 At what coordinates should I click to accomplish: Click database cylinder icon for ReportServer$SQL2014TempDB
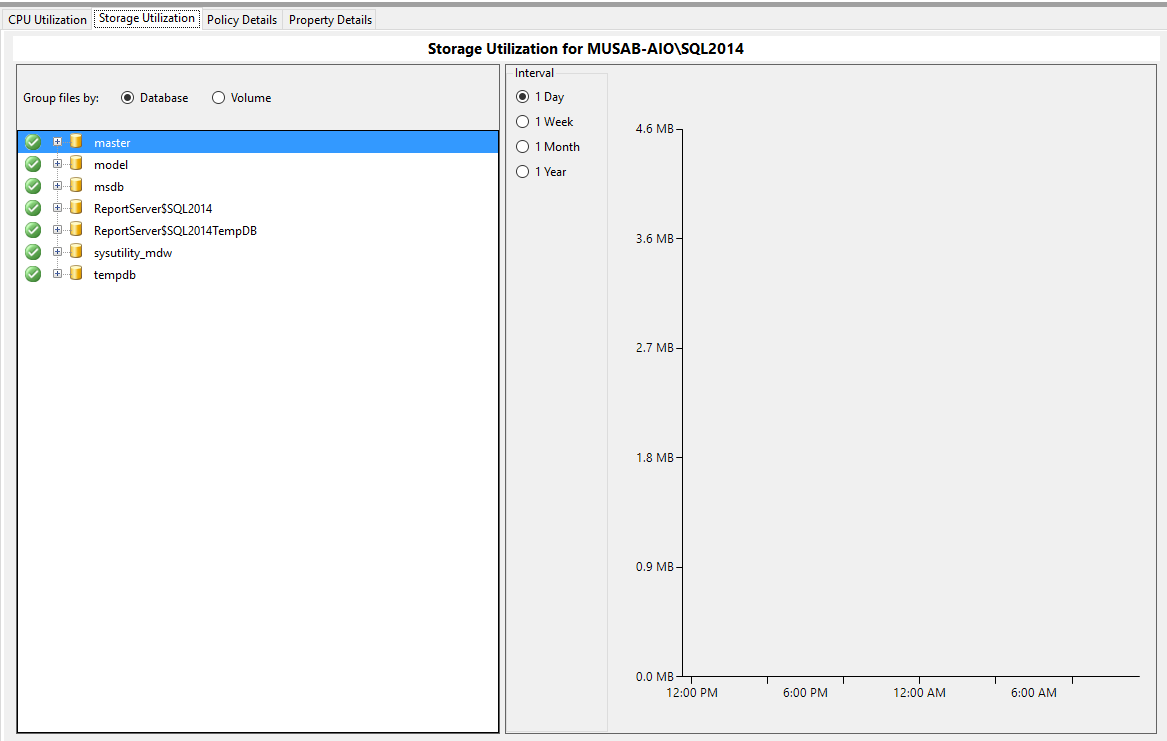(x=76, y=229)
